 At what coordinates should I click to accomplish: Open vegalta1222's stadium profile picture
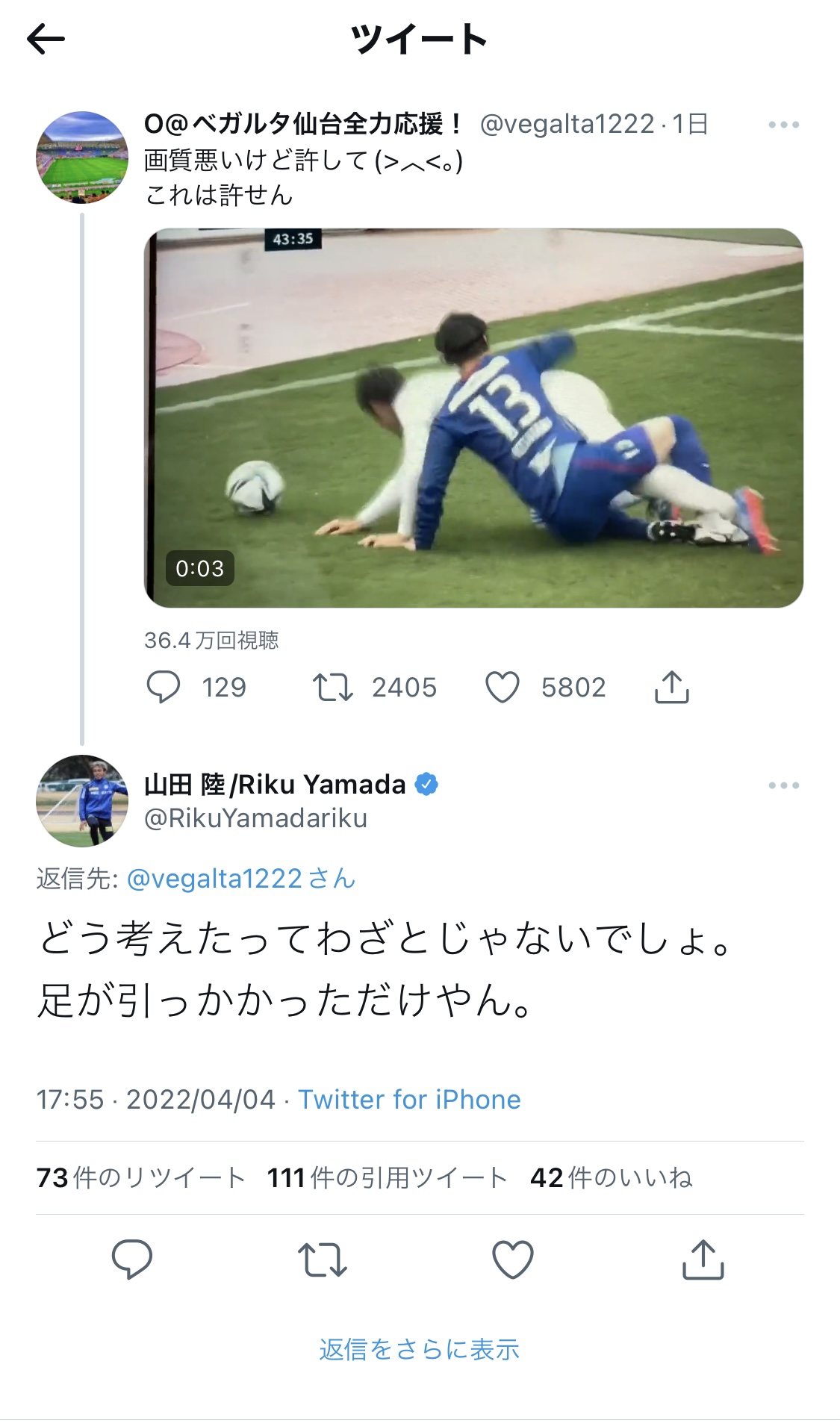[82, 158]
